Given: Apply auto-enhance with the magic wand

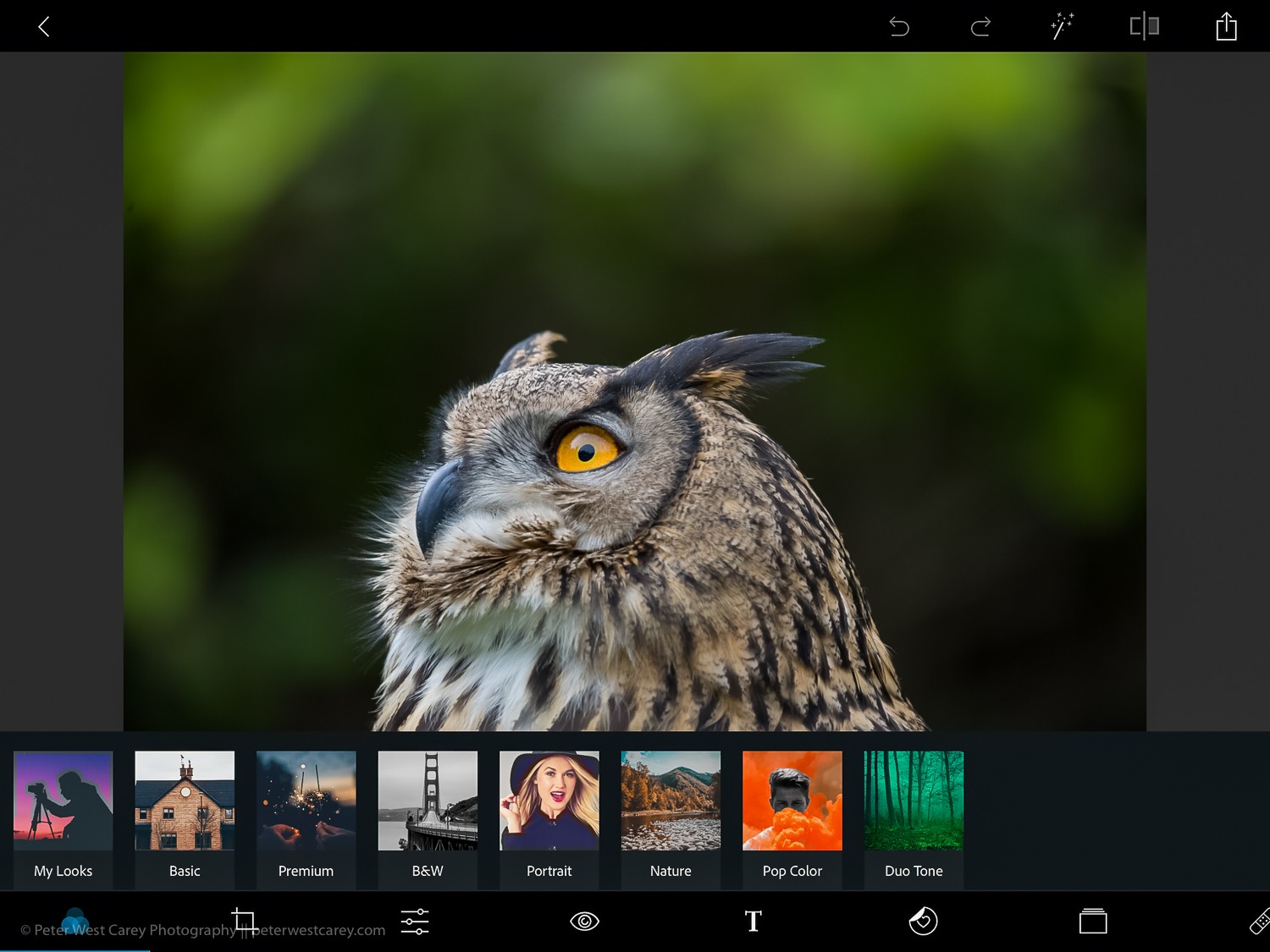Looking at the screenshot, I should (x=1062, y=26).
